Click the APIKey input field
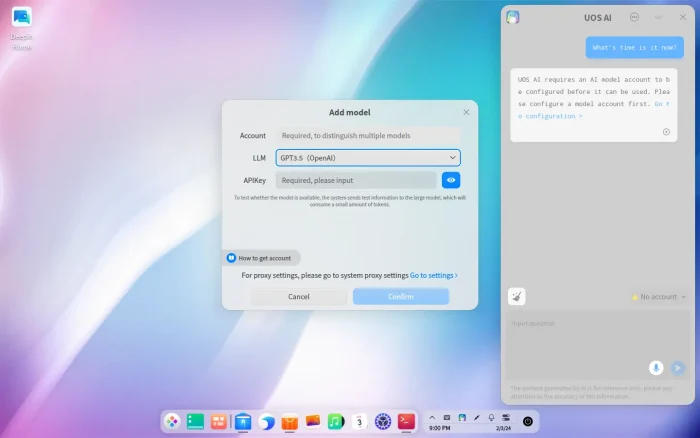 click(x=356, y=180)
